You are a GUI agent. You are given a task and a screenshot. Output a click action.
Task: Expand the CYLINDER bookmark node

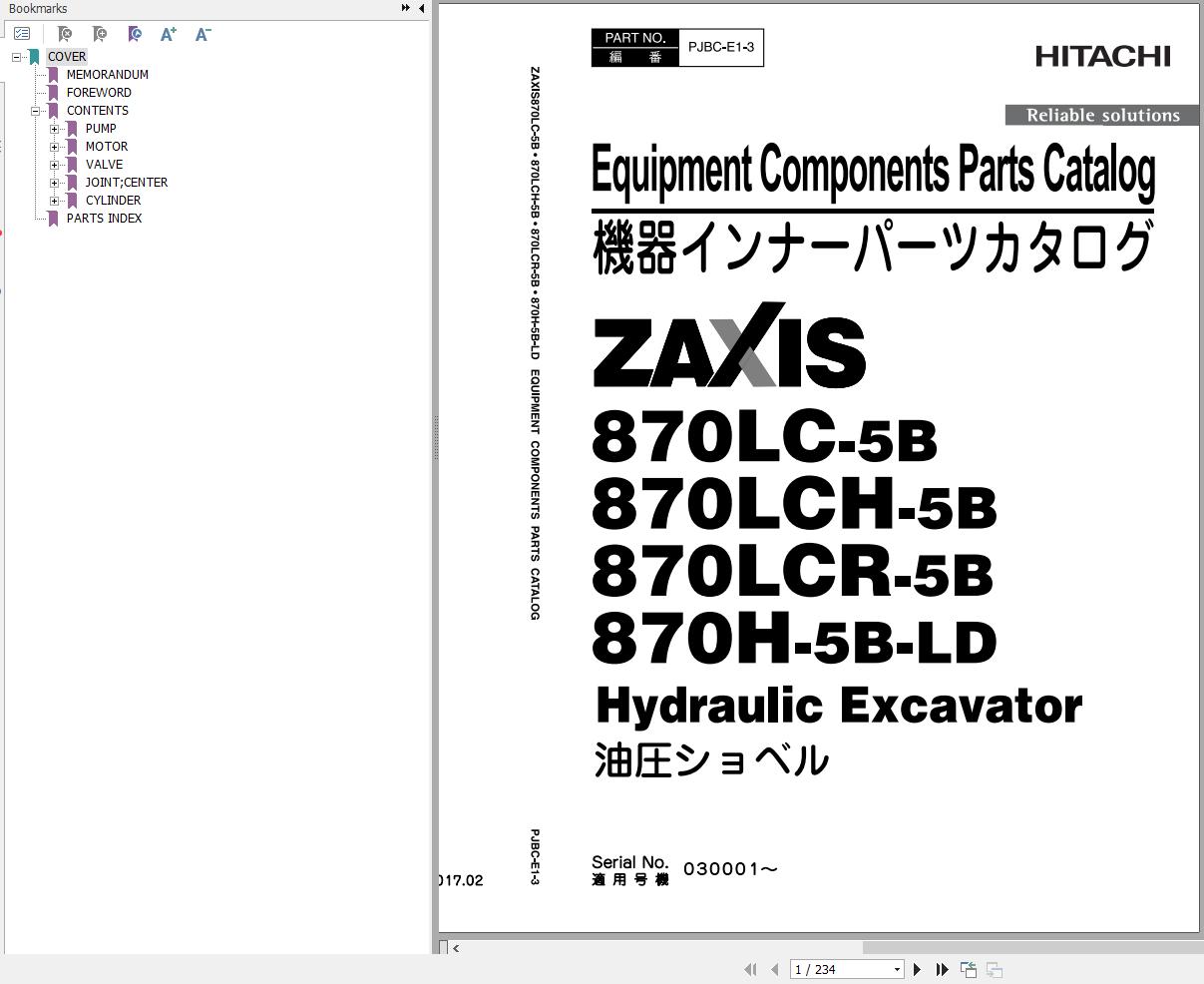pyautogui.click(x=54, y=201)
